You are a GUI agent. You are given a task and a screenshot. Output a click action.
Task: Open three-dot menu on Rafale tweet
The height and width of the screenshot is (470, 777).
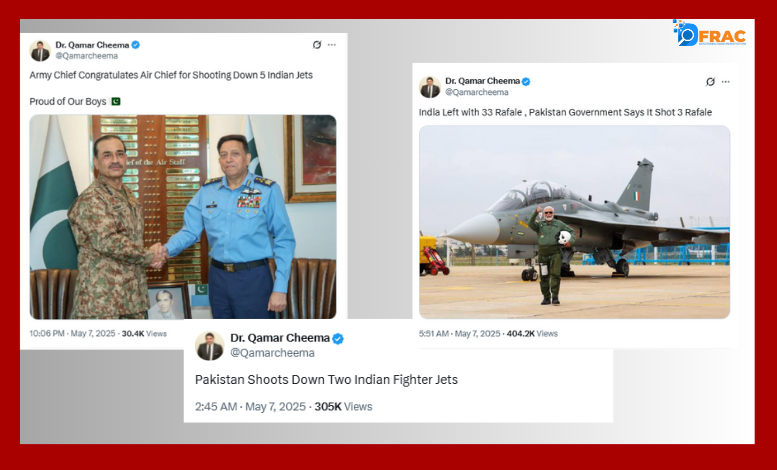click(725, 82)
